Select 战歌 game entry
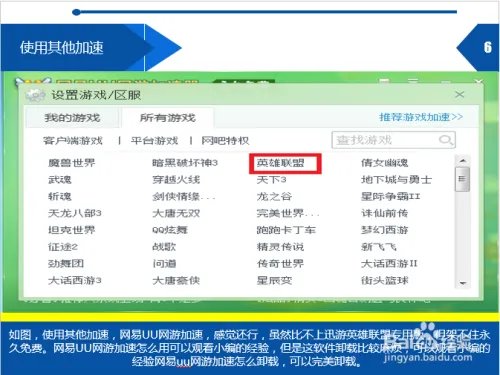 click(164, 247)
